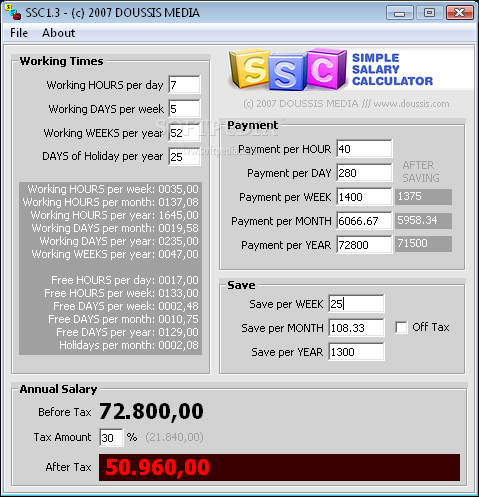479x497 pixels.
Task: Click the SSC colored cubes logo
Action: coord(288,69)
